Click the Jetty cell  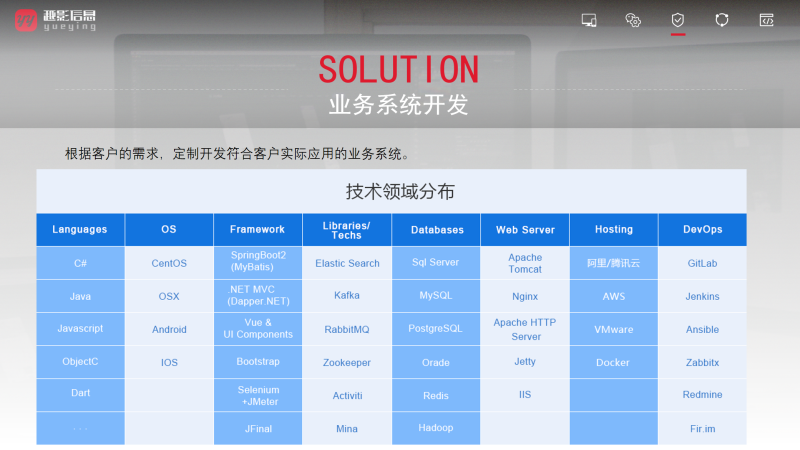[x=525, y=362]
